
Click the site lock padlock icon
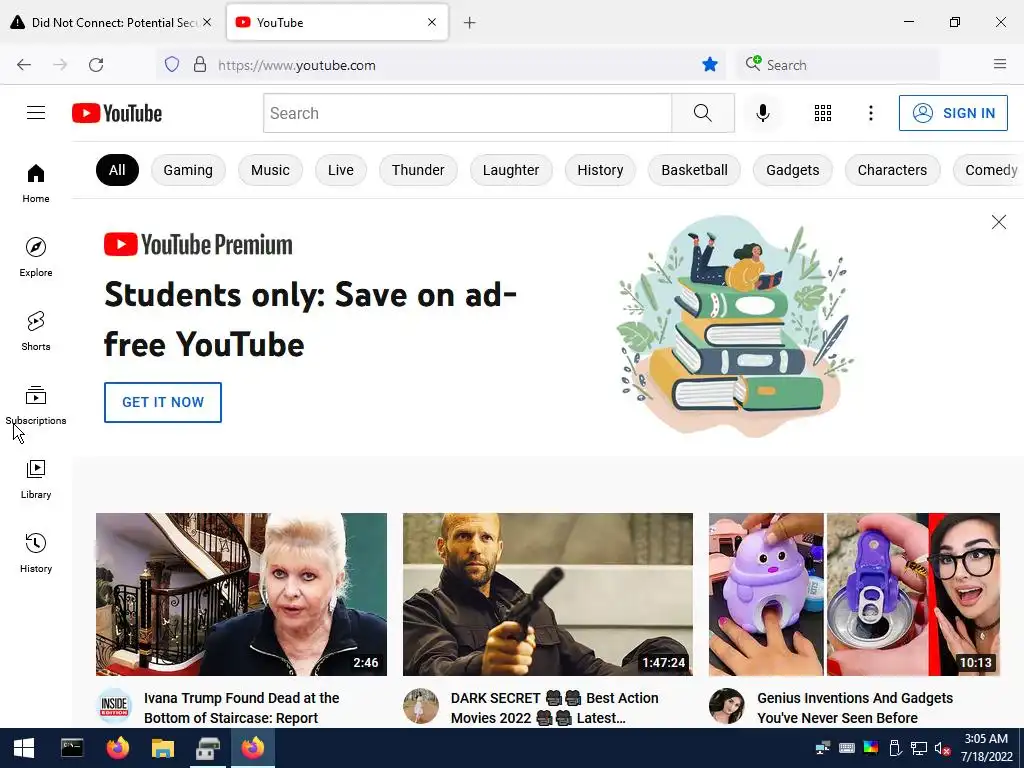200,65
